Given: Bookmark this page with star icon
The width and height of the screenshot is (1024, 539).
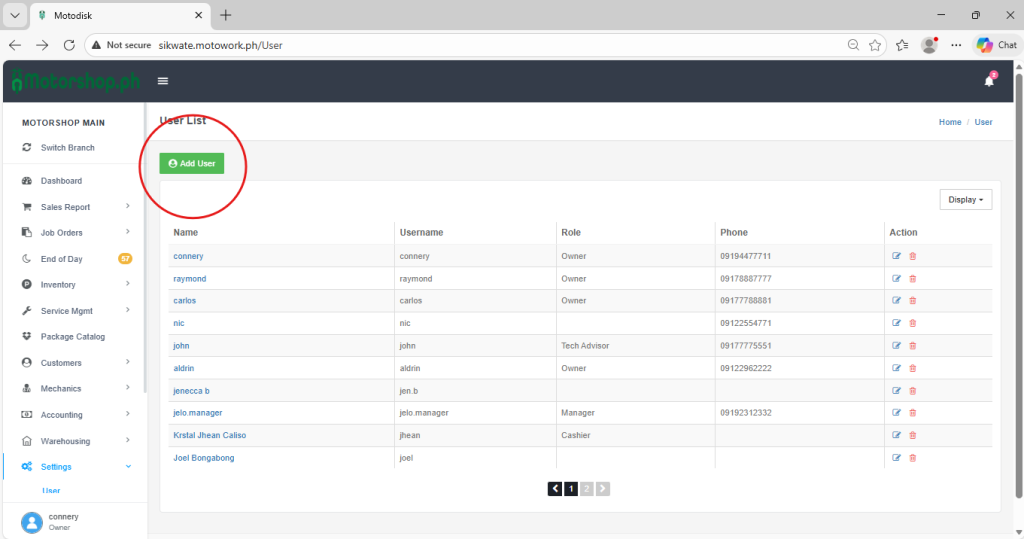Looking at the screenshot, I should pos(875,45).
